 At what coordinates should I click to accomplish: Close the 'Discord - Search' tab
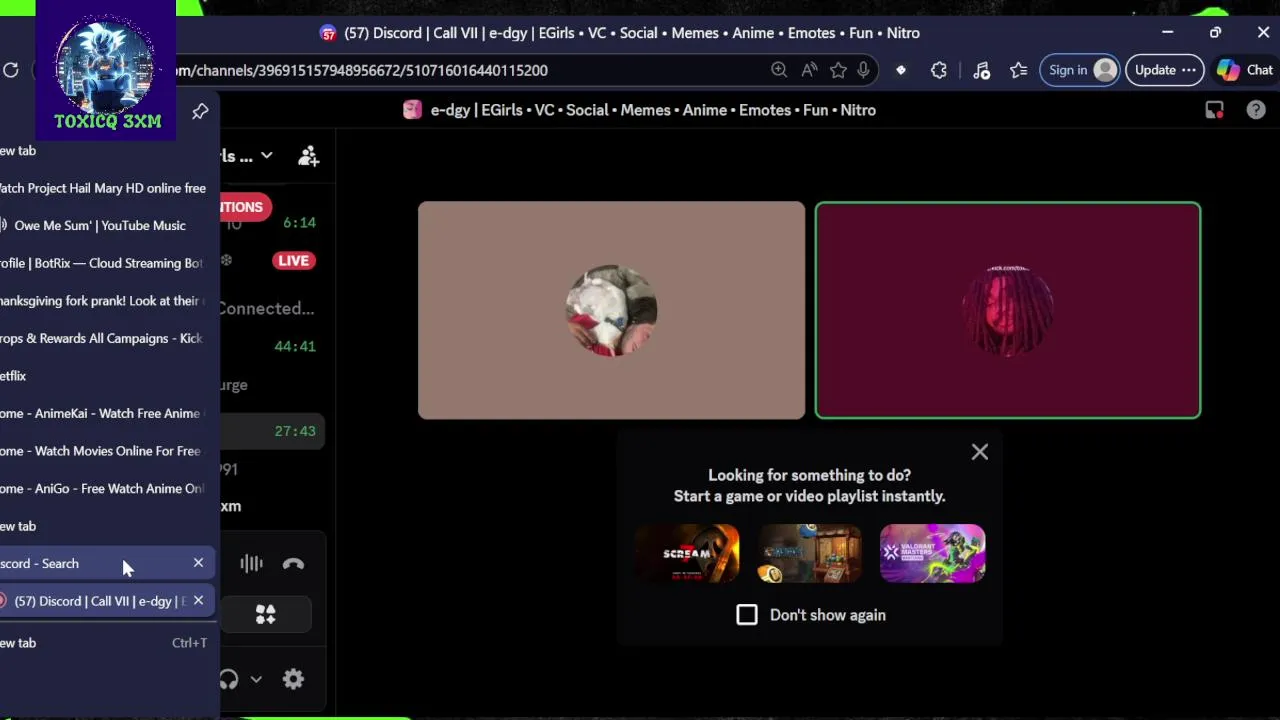[198, 563]
